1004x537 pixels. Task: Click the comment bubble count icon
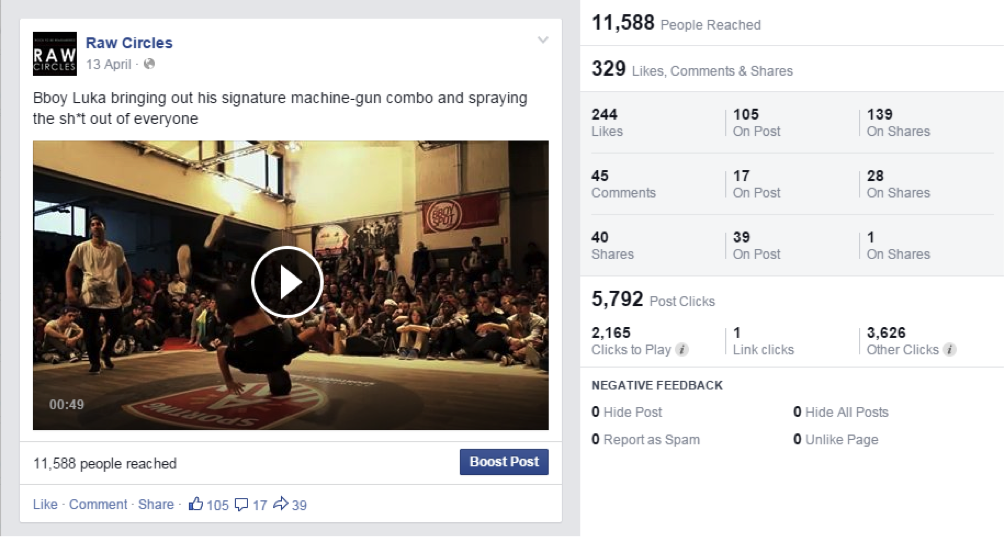click(x=241, y=505)
